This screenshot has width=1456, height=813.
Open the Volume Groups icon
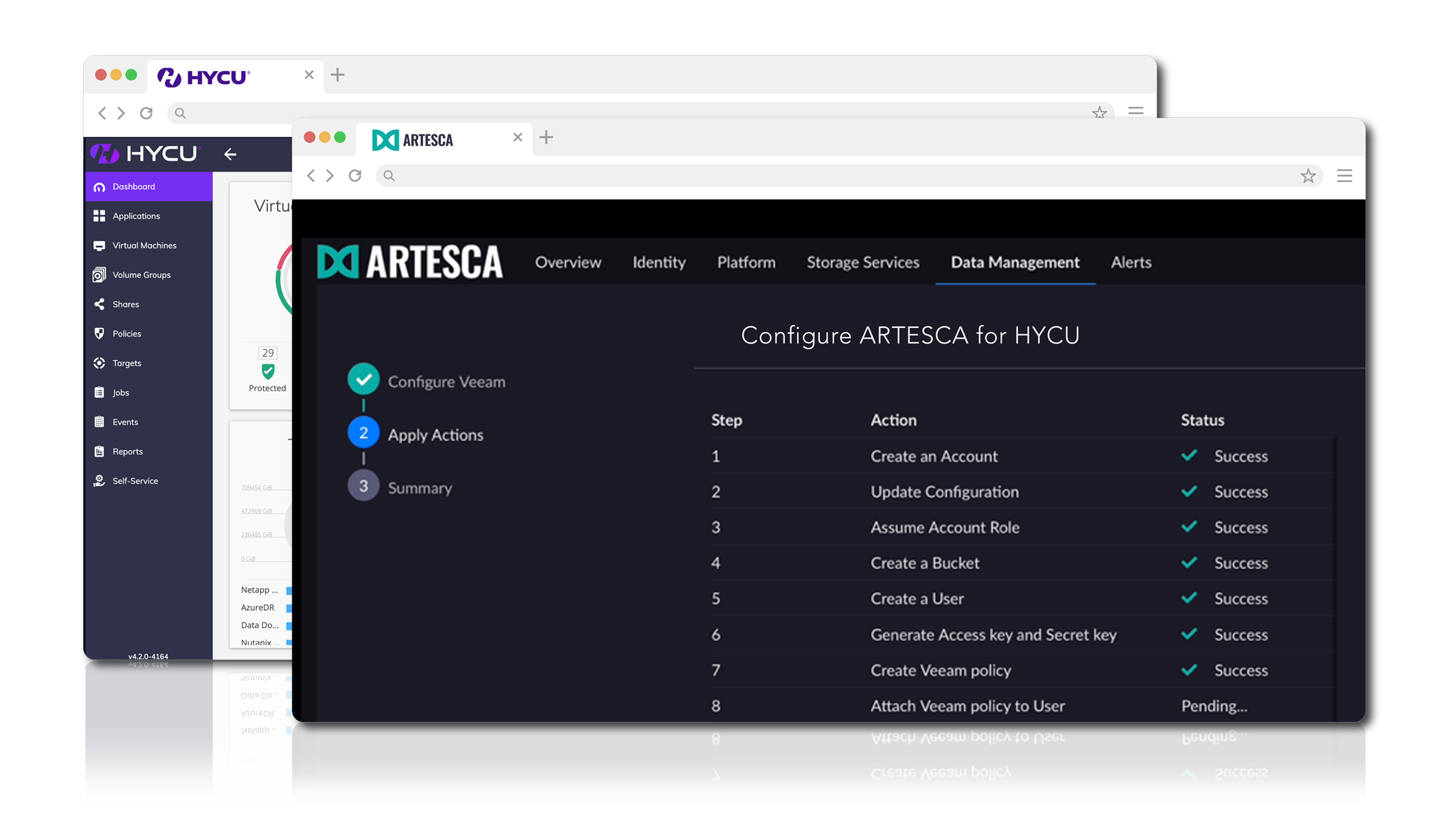point(100,275)
